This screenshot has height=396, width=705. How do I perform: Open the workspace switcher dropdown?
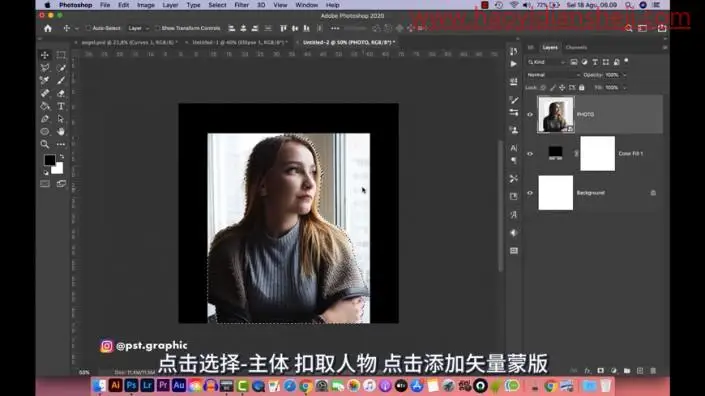(643, 28)
